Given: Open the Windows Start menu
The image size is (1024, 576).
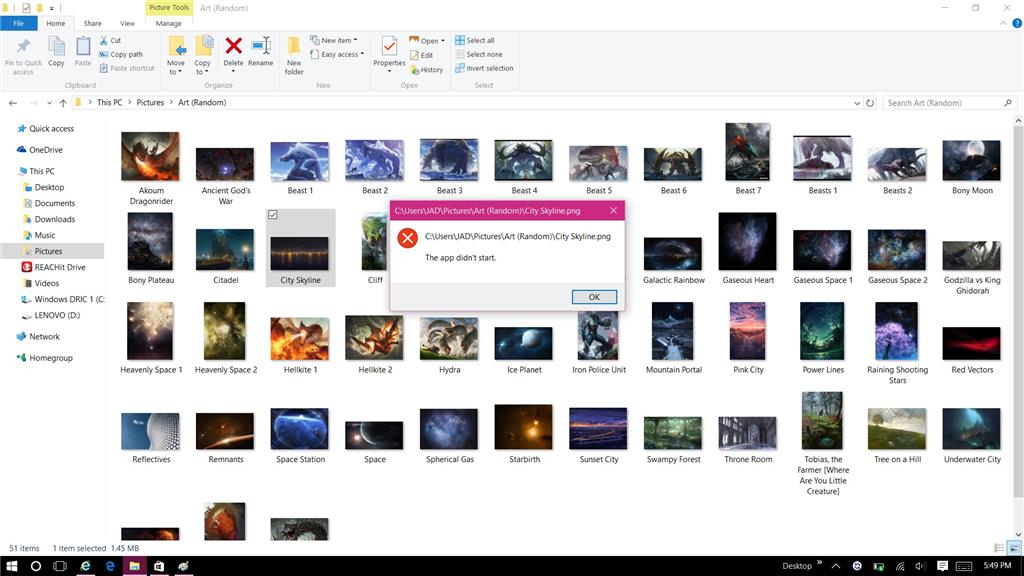Looking at the screenshot, I should tap(11, 566).
